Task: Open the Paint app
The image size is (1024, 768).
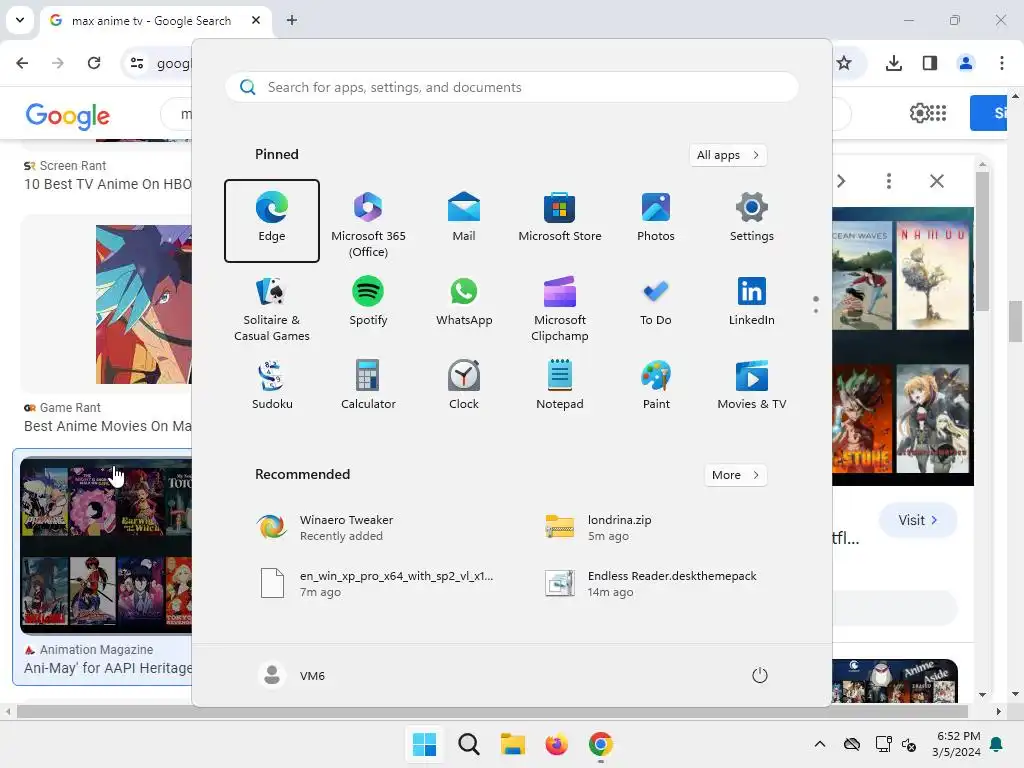Action: coord(656,385)
